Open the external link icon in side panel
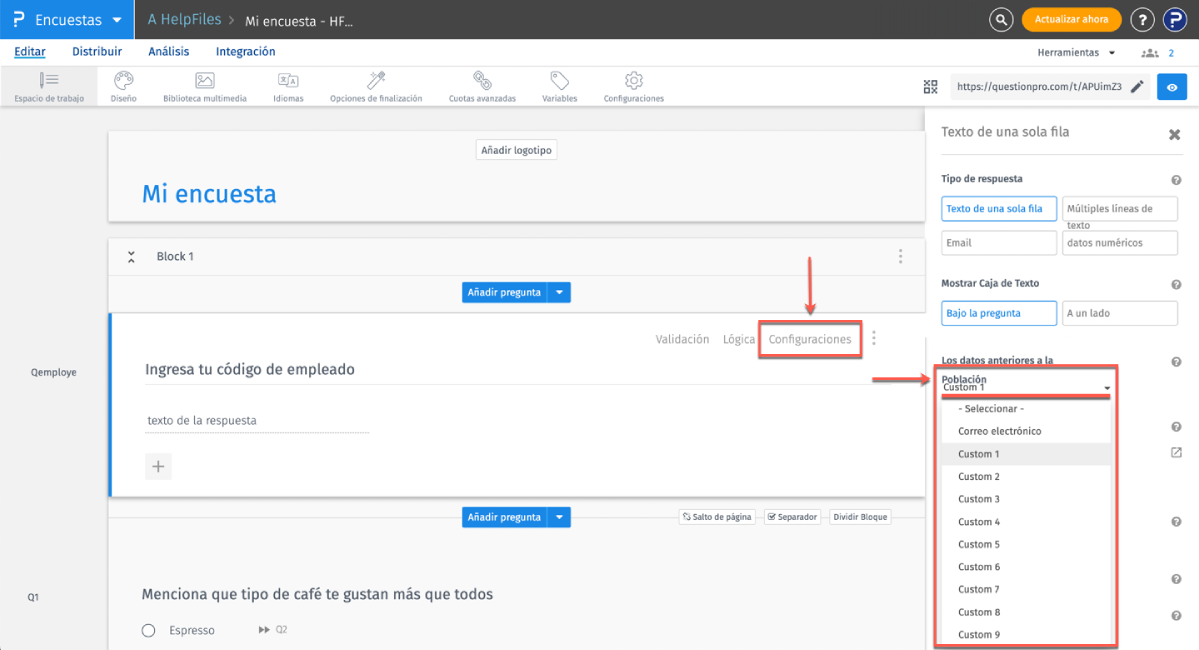 (1176, 453)
